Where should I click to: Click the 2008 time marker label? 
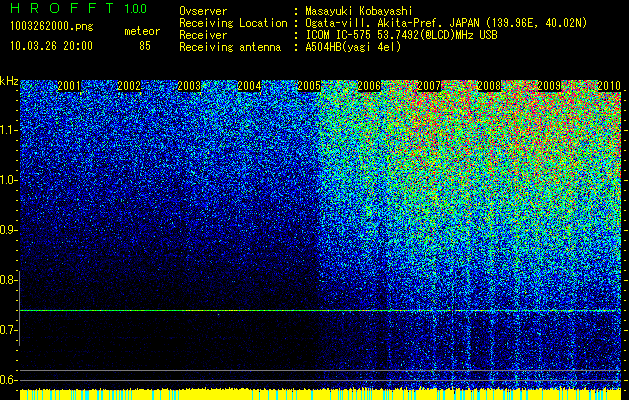[x=489, y=86]
